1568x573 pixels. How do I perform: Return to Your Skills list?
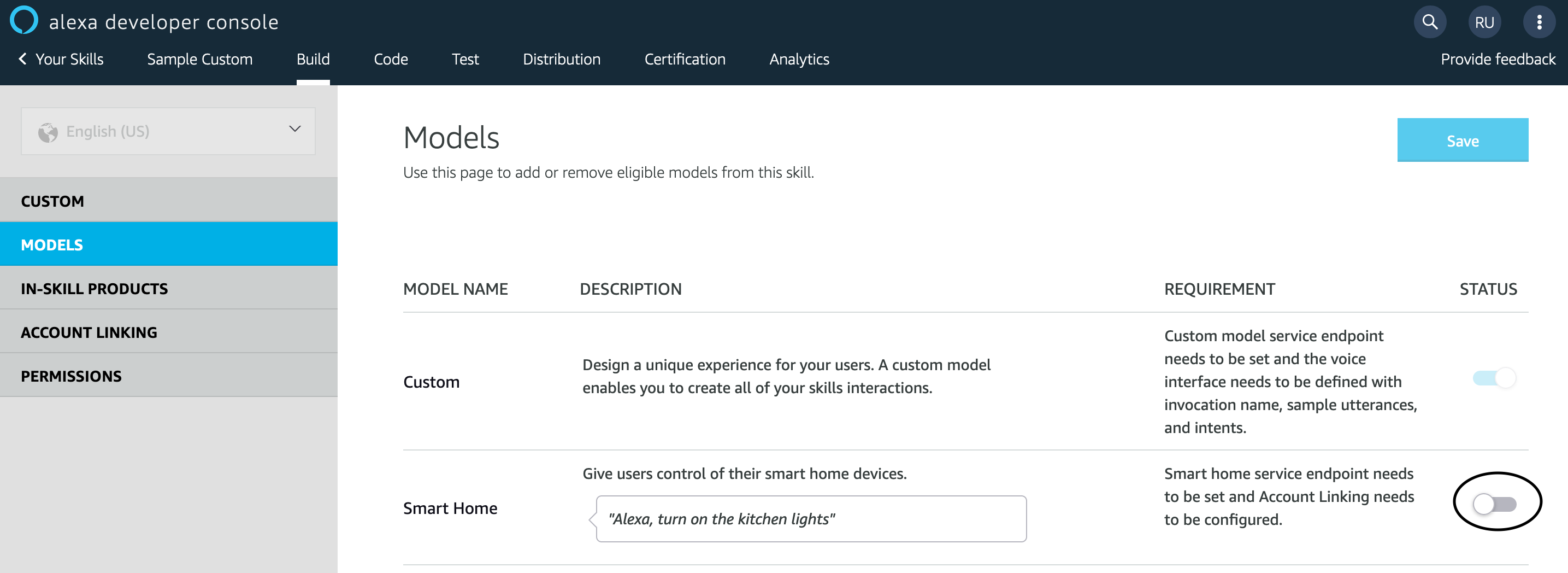click(x=68, y=59)
